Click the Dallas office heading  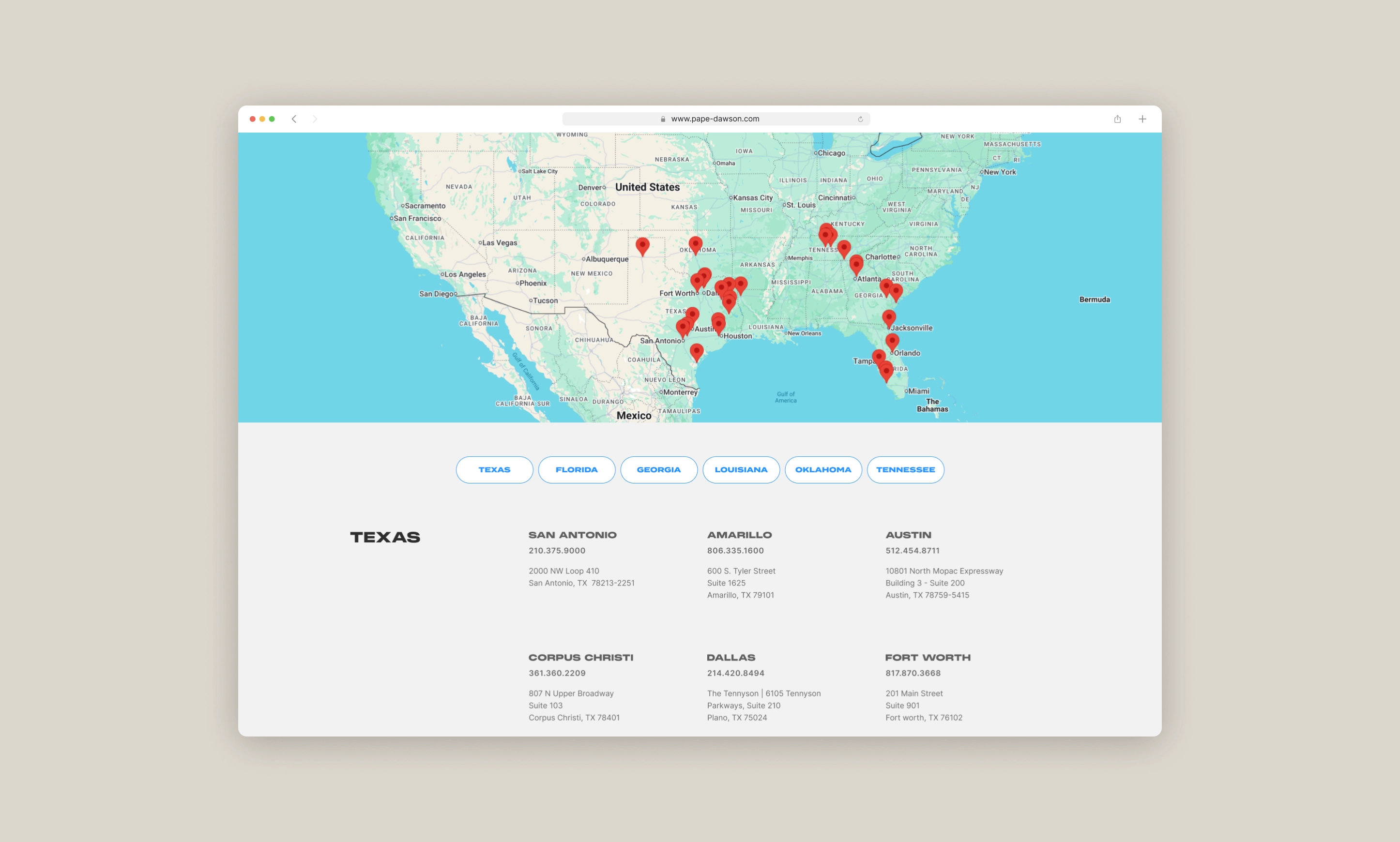tap(731, 658)
